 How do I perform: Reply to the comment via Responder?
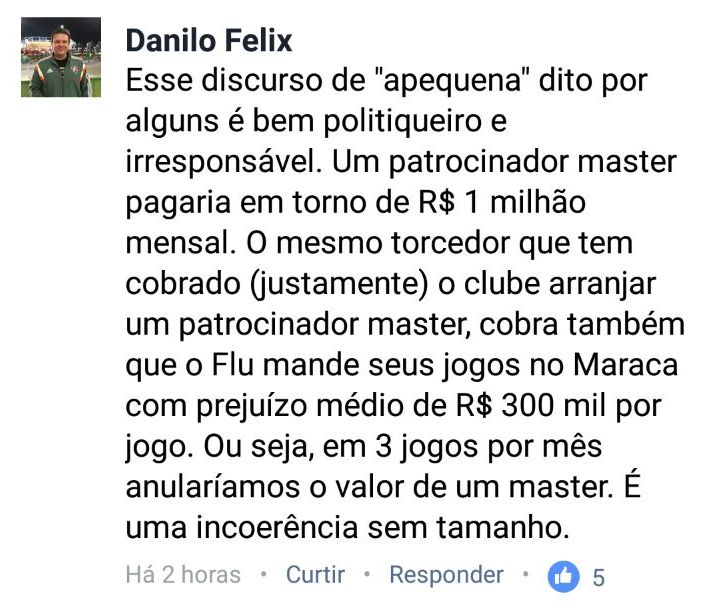446,574
